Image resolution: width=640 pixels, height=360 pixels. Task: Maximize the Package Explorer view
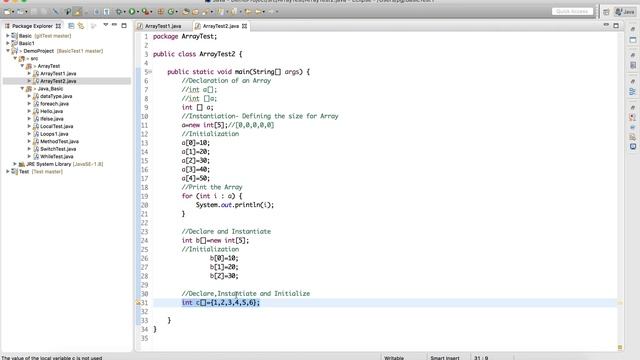tap(124, 25)
